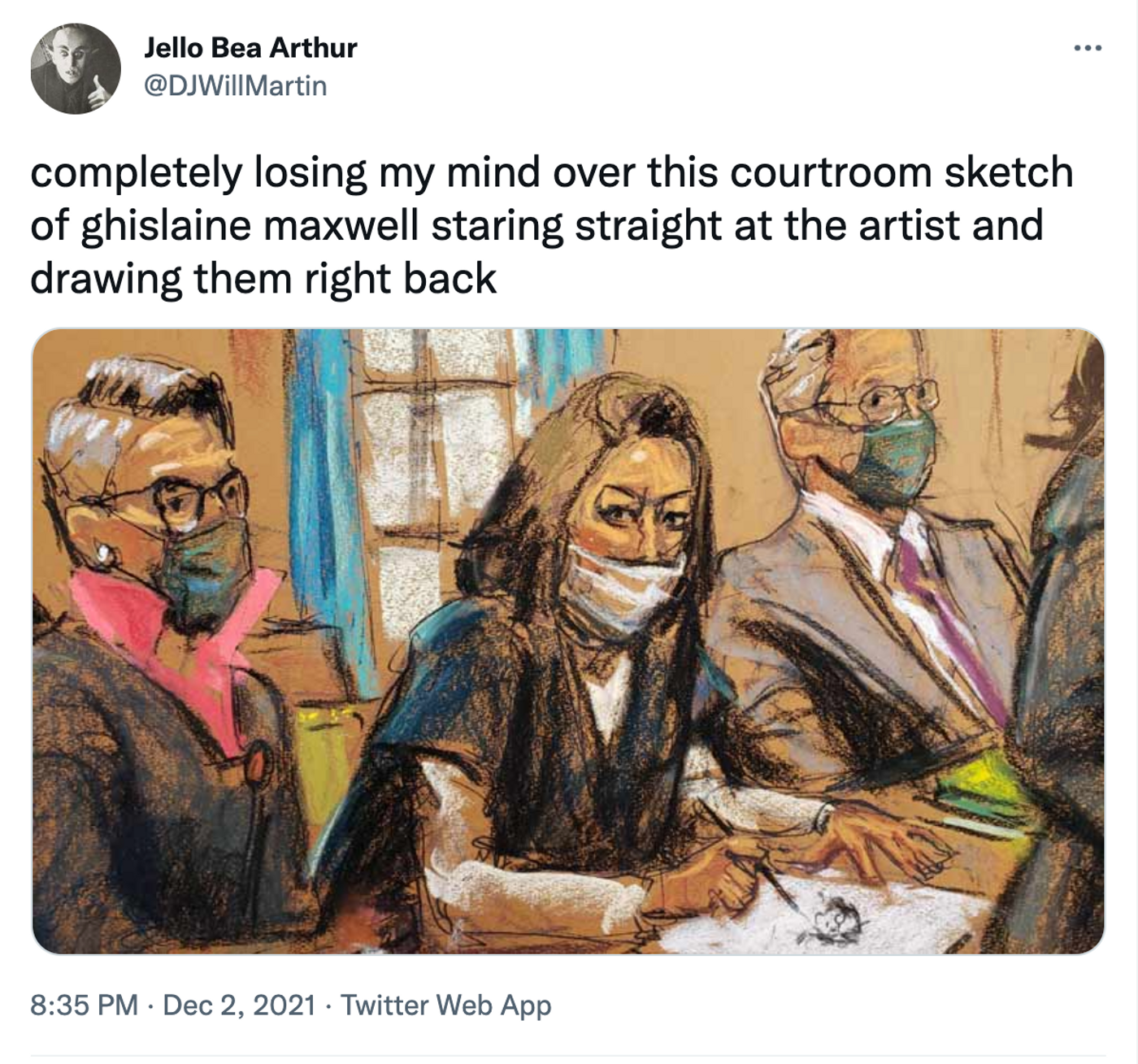The height and width of the screenshot is (1064, 1138).
Task: Visit the @DJWillMartin handle
Action: coord(235,85)
